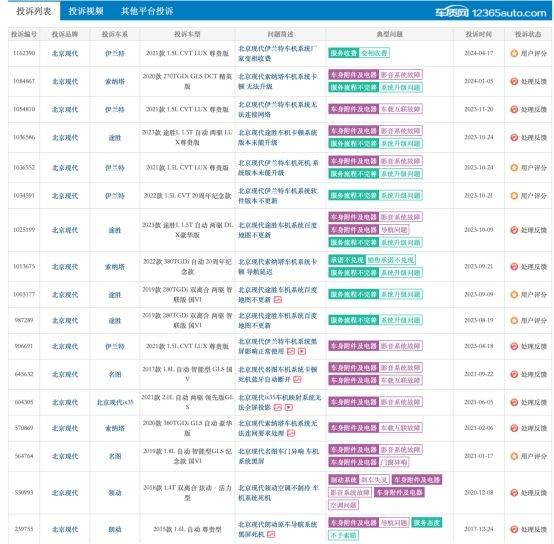The width and height of the screenshot is (554, 544).
Task: Click the 处理反馈 status icon for complaint 1013675
Action: (514, 267)
